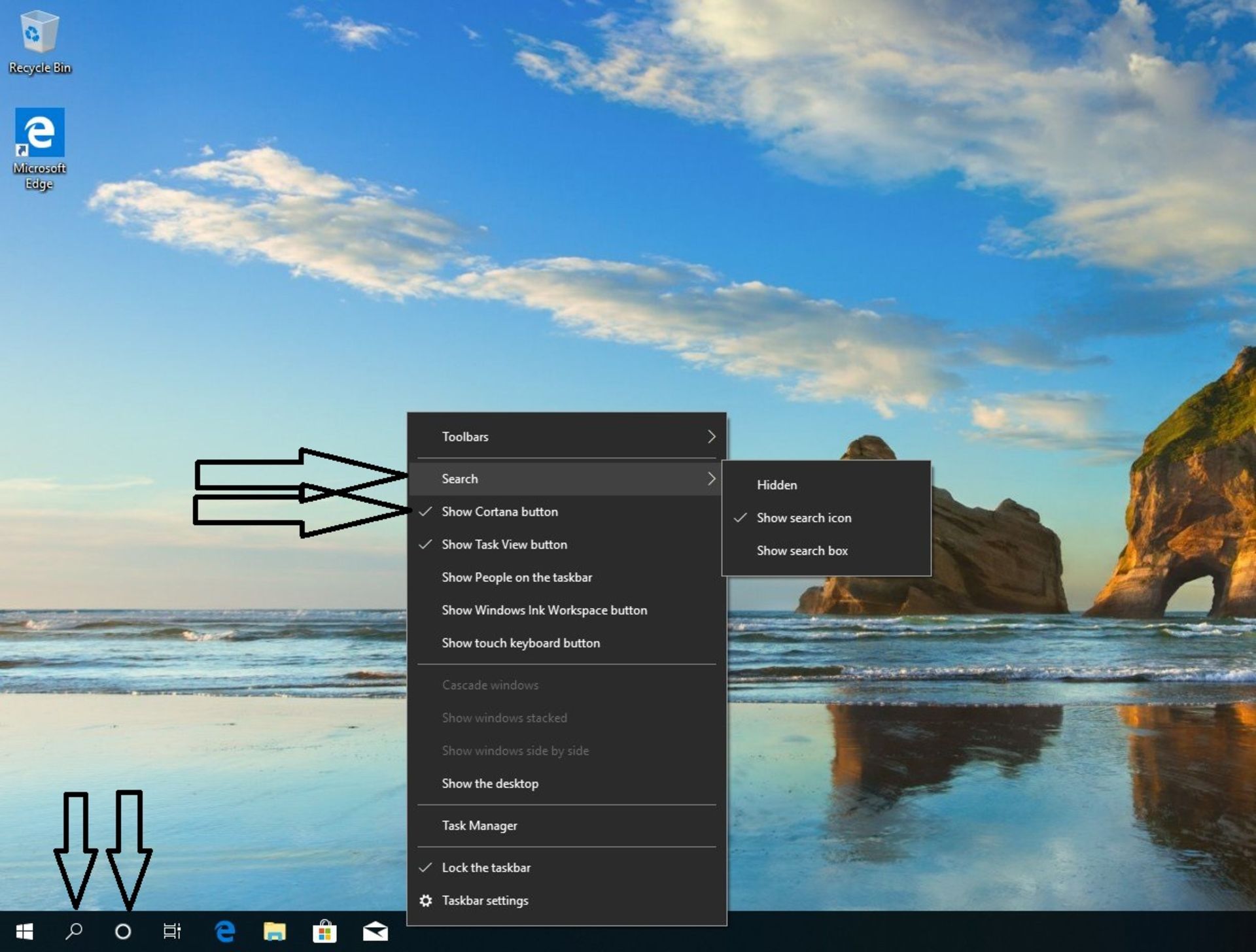Screen dimensions: 1256x952
Task: Expand the Search submenu
Action: (x=459, y=479)
